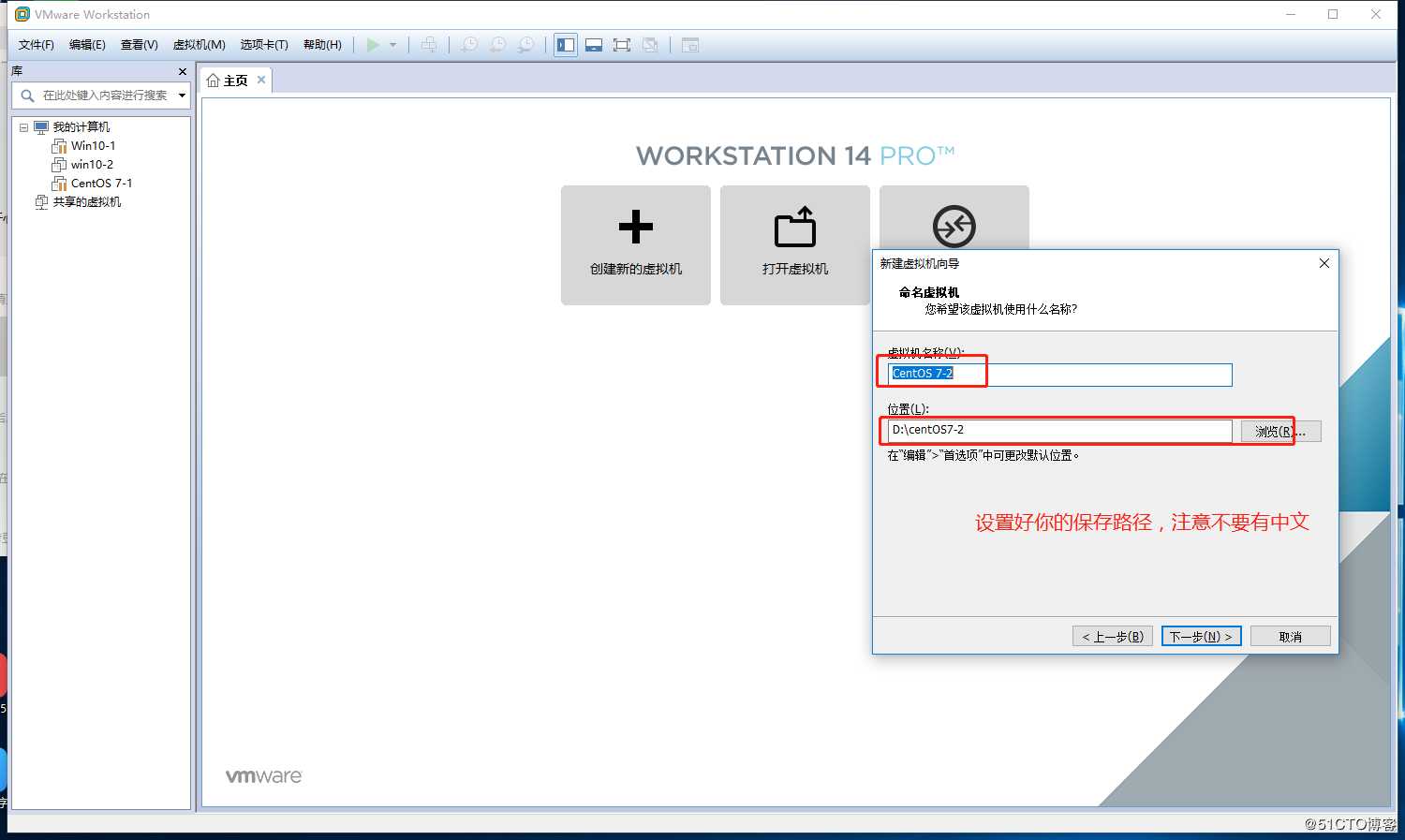Click the home icon on 主页 tab
The image size is (1405, 840).
(214, 81)
